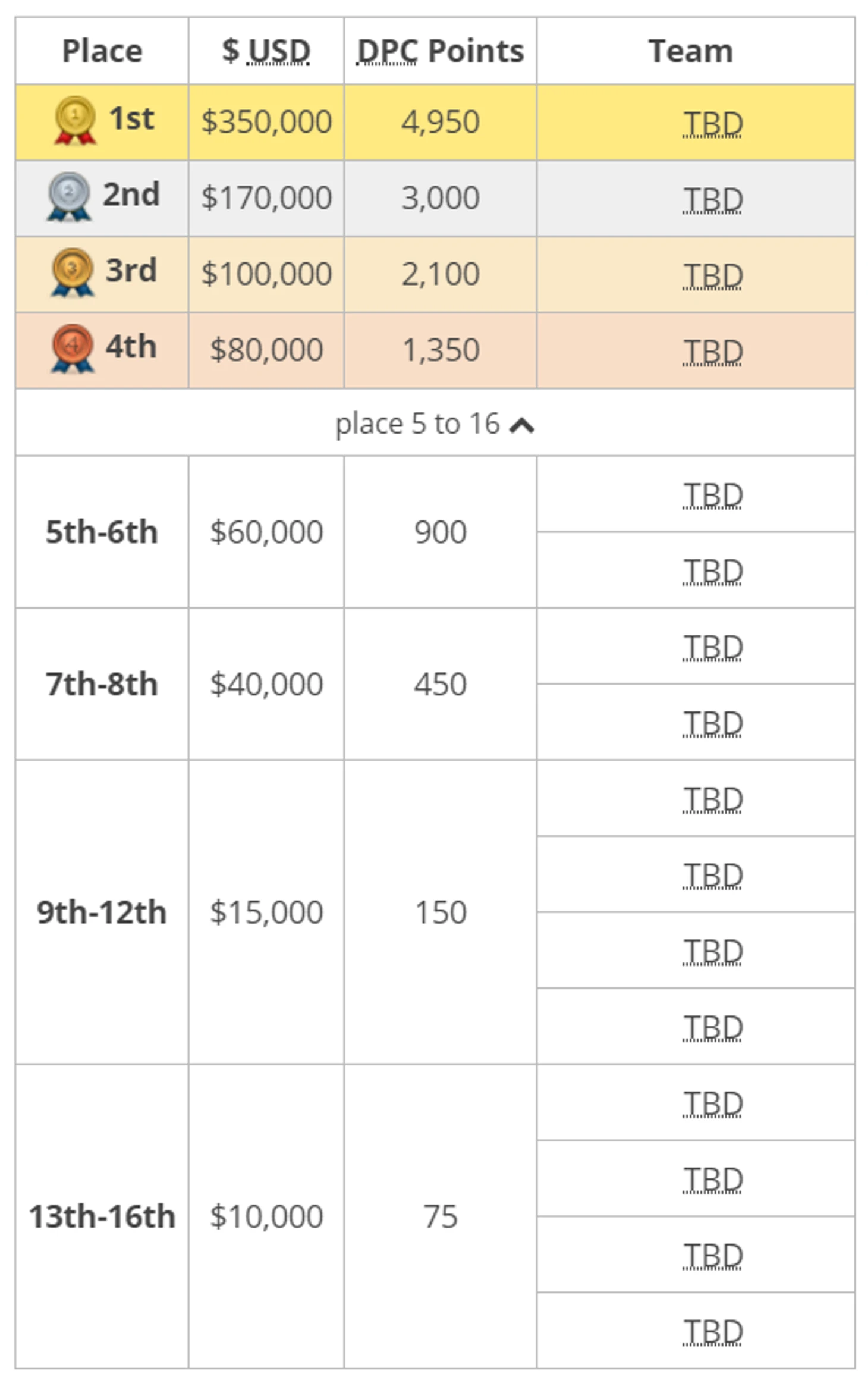The image size is (868, 1383).
Task: Click the 13th-16th place cell
Action: (x=102, y=1216)
